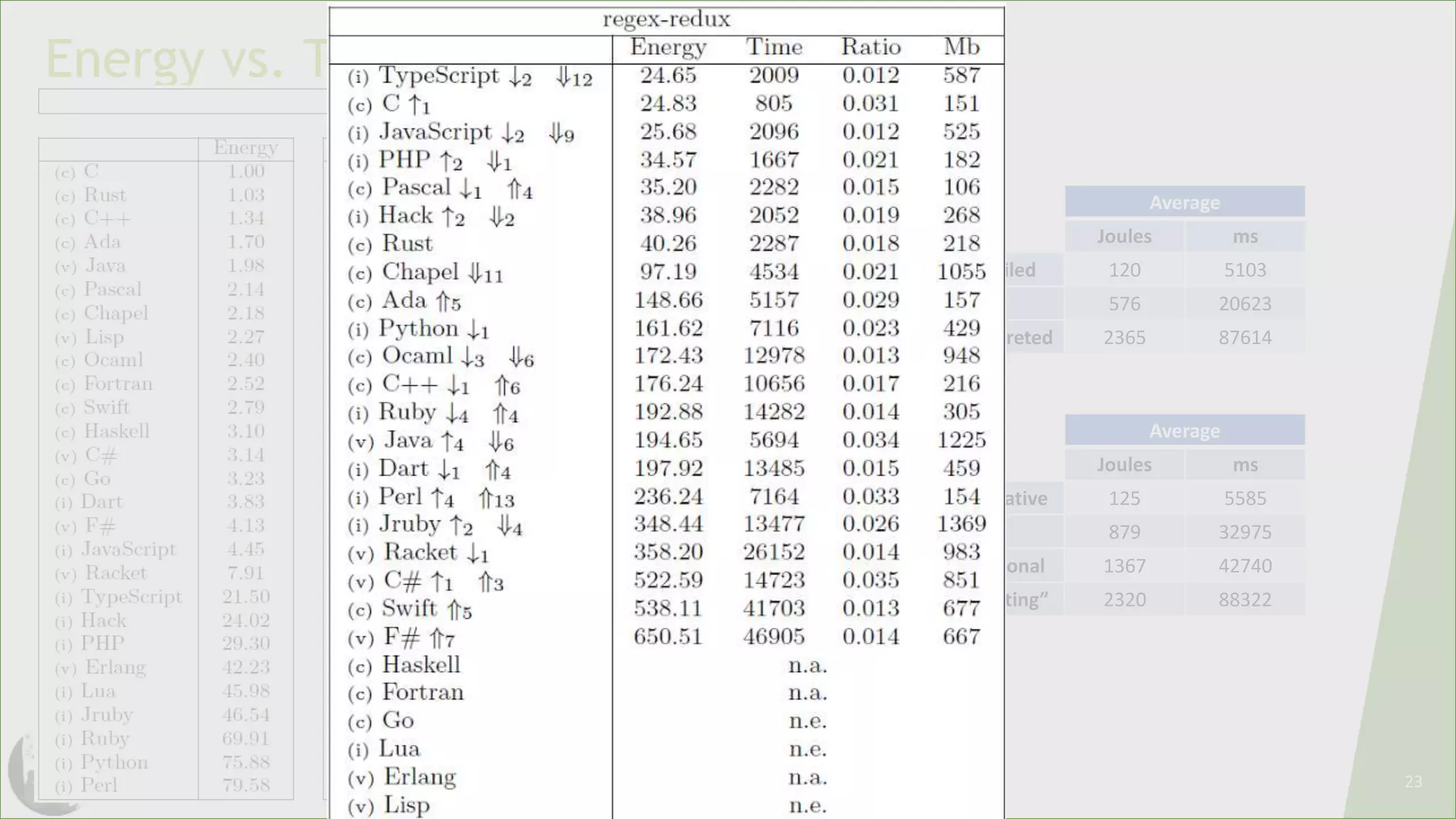Select faded Rust 1.03 row in left table

166,196
